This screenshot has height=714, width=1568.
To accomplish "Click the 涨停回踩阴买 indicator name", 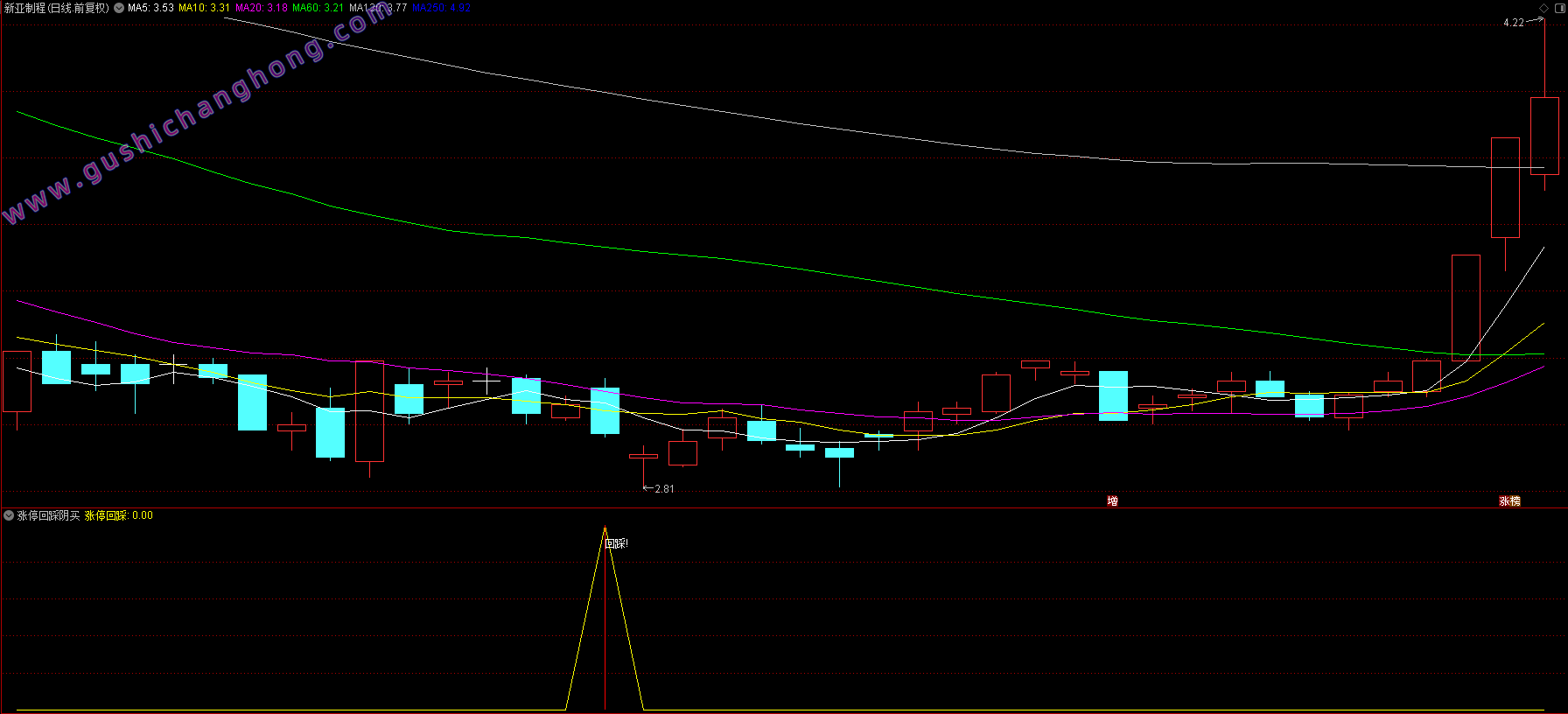I will 49,515.
